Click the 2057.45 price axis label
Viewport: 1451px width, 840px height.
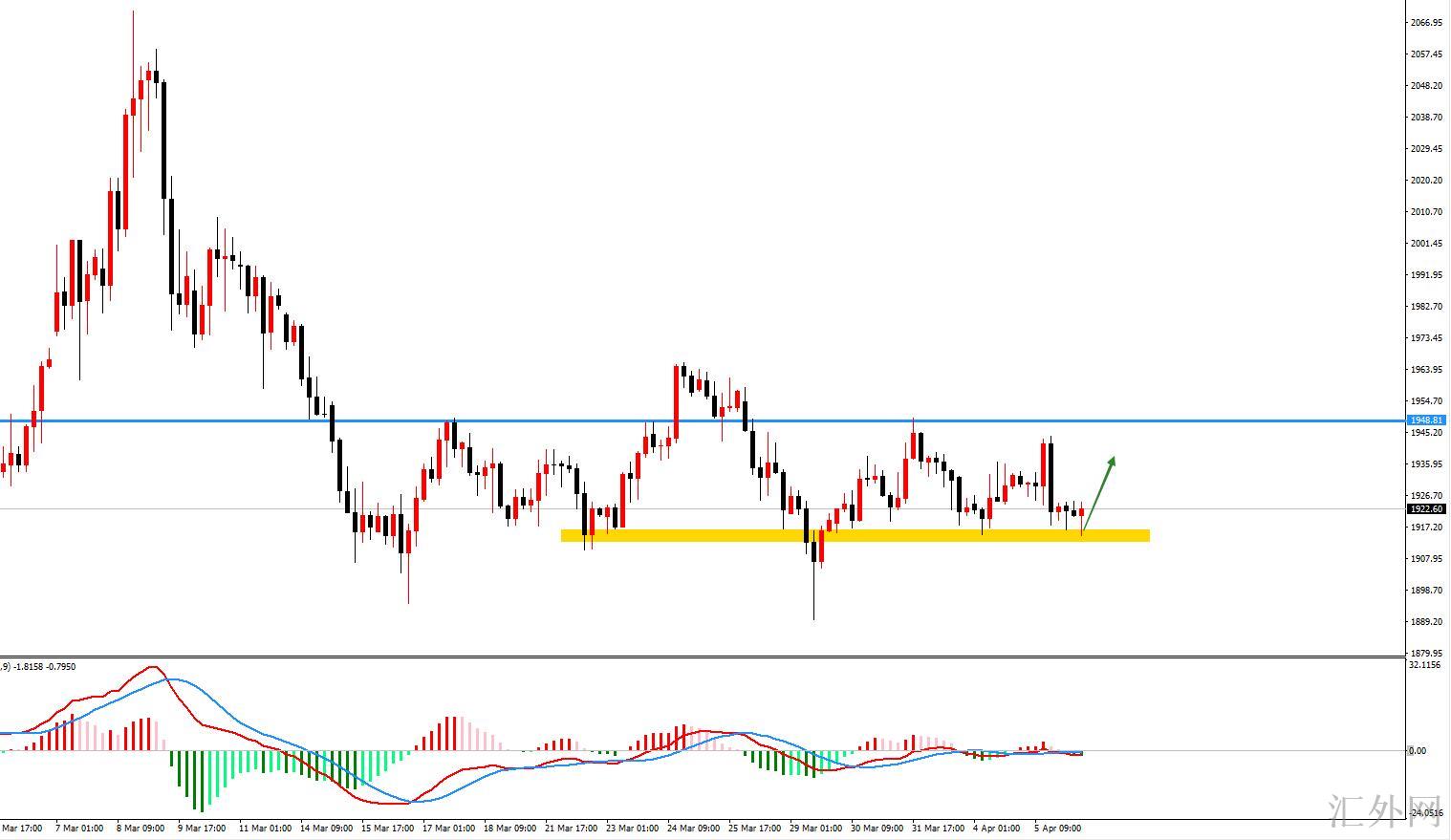(1426, 54)
